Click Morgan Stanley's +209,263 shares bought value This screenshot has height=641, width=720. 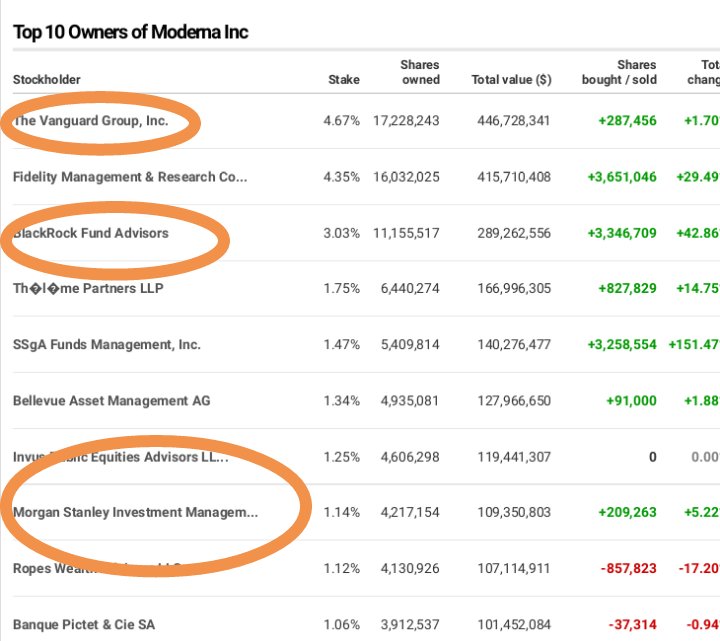627,512
